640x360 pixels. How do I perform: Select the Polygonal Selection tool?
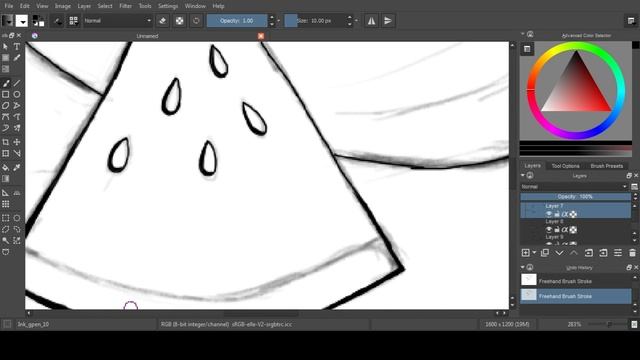(6, 229)
